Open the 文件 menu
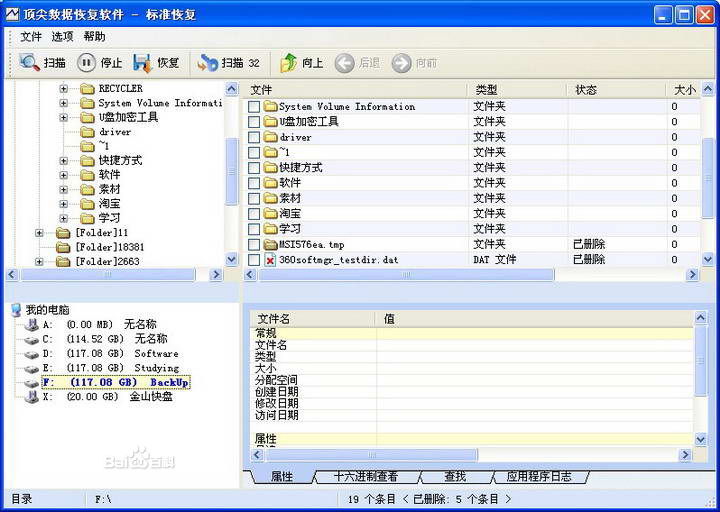This screenshot has width=720, height=512. [31, 37]
